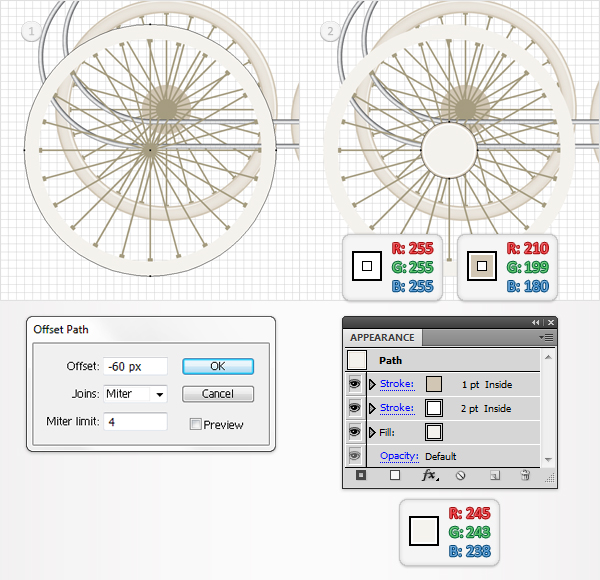The width and height of the screenshot is (600, 580).
Task: Hide the Fill attribute with eye icon
Action: [x=355, y=432]
